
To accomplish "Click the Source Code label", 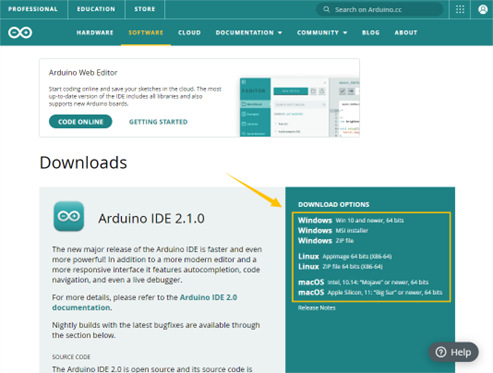I will [x=71, y=357].
